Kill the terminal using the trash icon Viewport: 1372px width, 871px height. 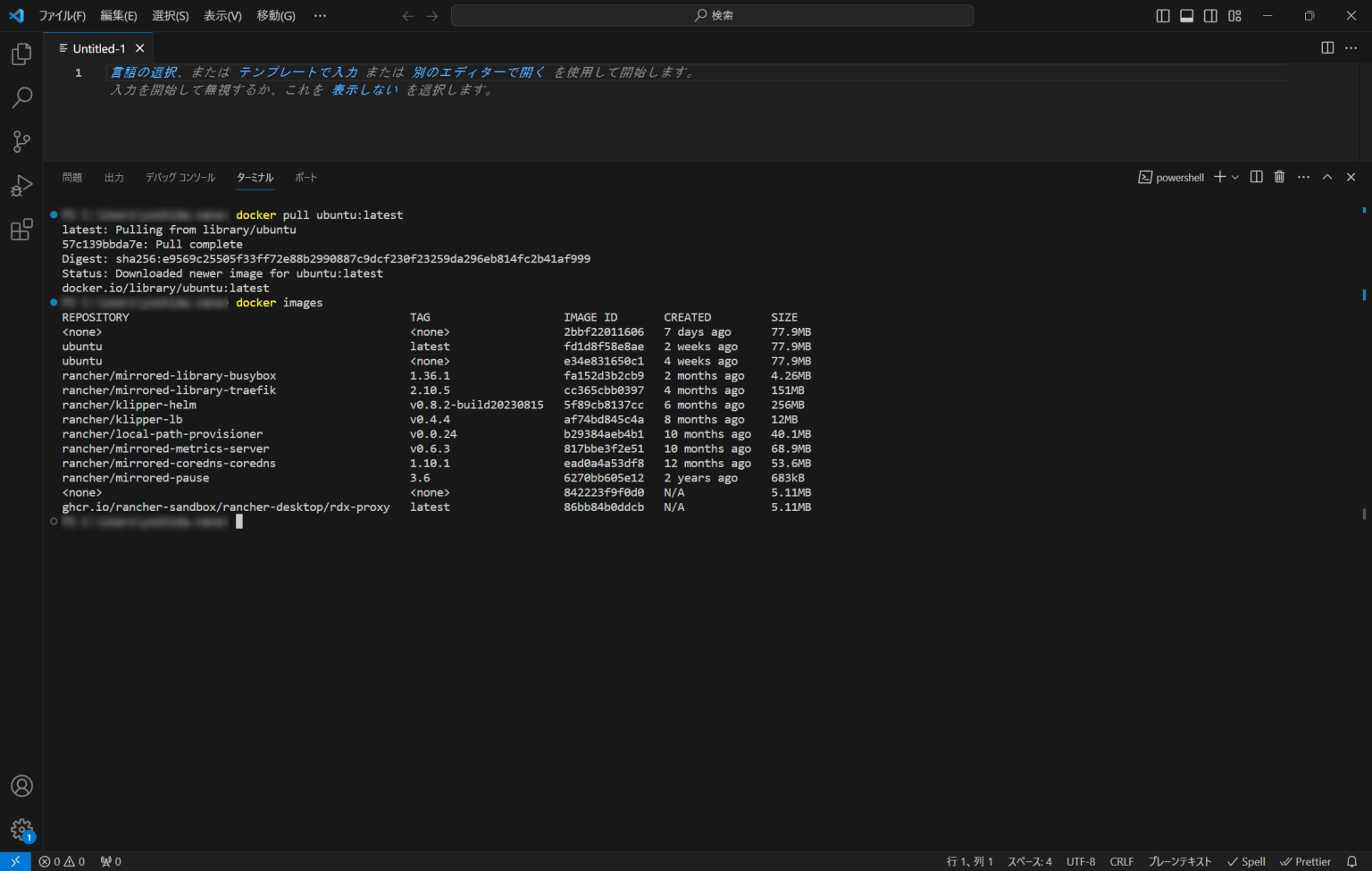pyautogui.click(x=1279, y=177)
